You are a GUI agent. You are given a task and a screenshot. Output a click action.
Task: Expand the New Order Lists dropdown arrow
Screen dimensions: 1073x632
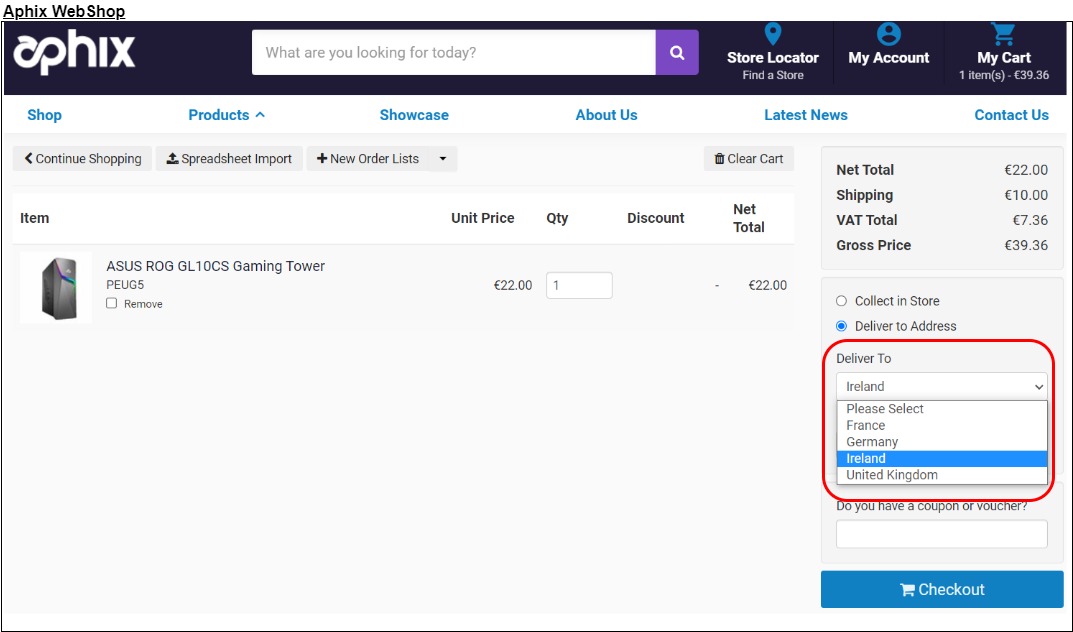pos(443,159)
